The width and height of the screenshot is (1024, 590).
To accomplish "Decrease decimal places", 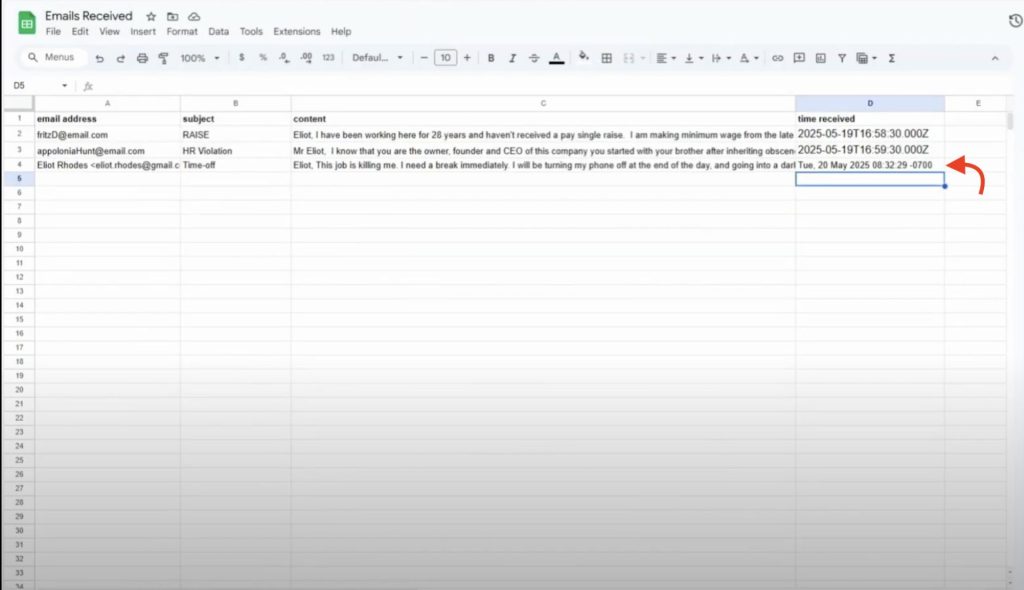I will [284, 57].
